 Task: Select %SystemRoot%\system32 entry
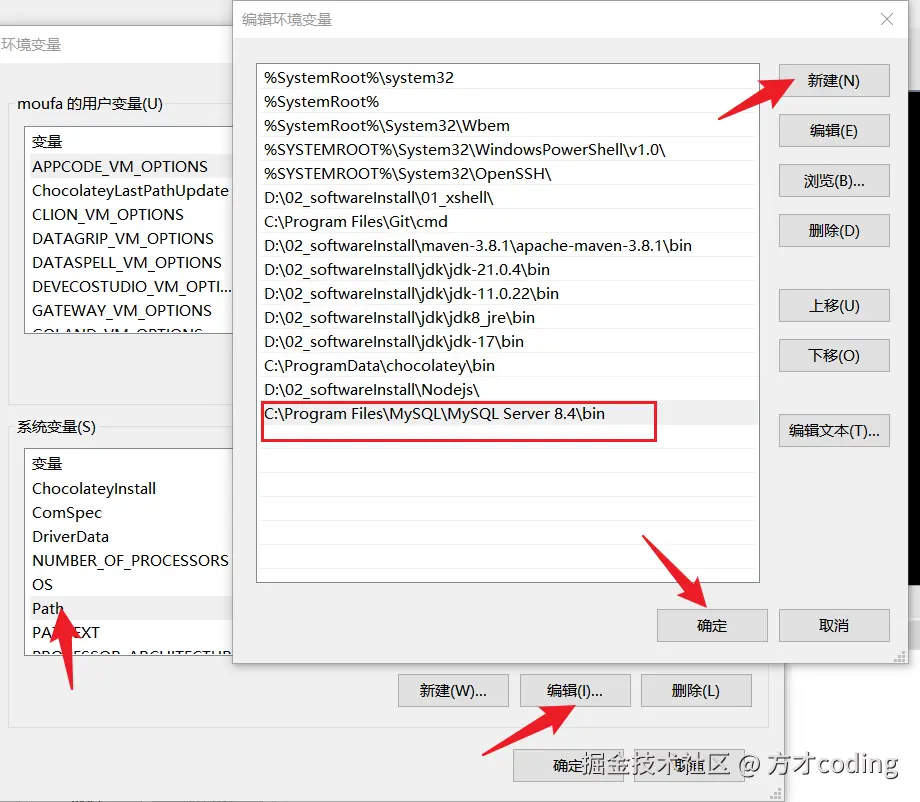tap(508, 77)
